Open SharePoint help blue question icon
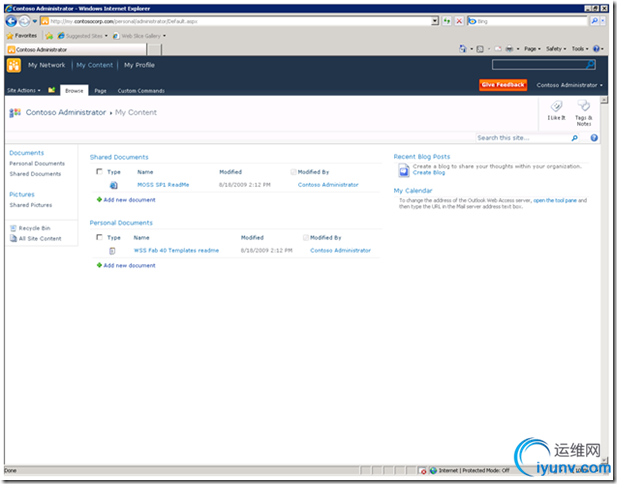617x484 pixels. pos(594,138)
